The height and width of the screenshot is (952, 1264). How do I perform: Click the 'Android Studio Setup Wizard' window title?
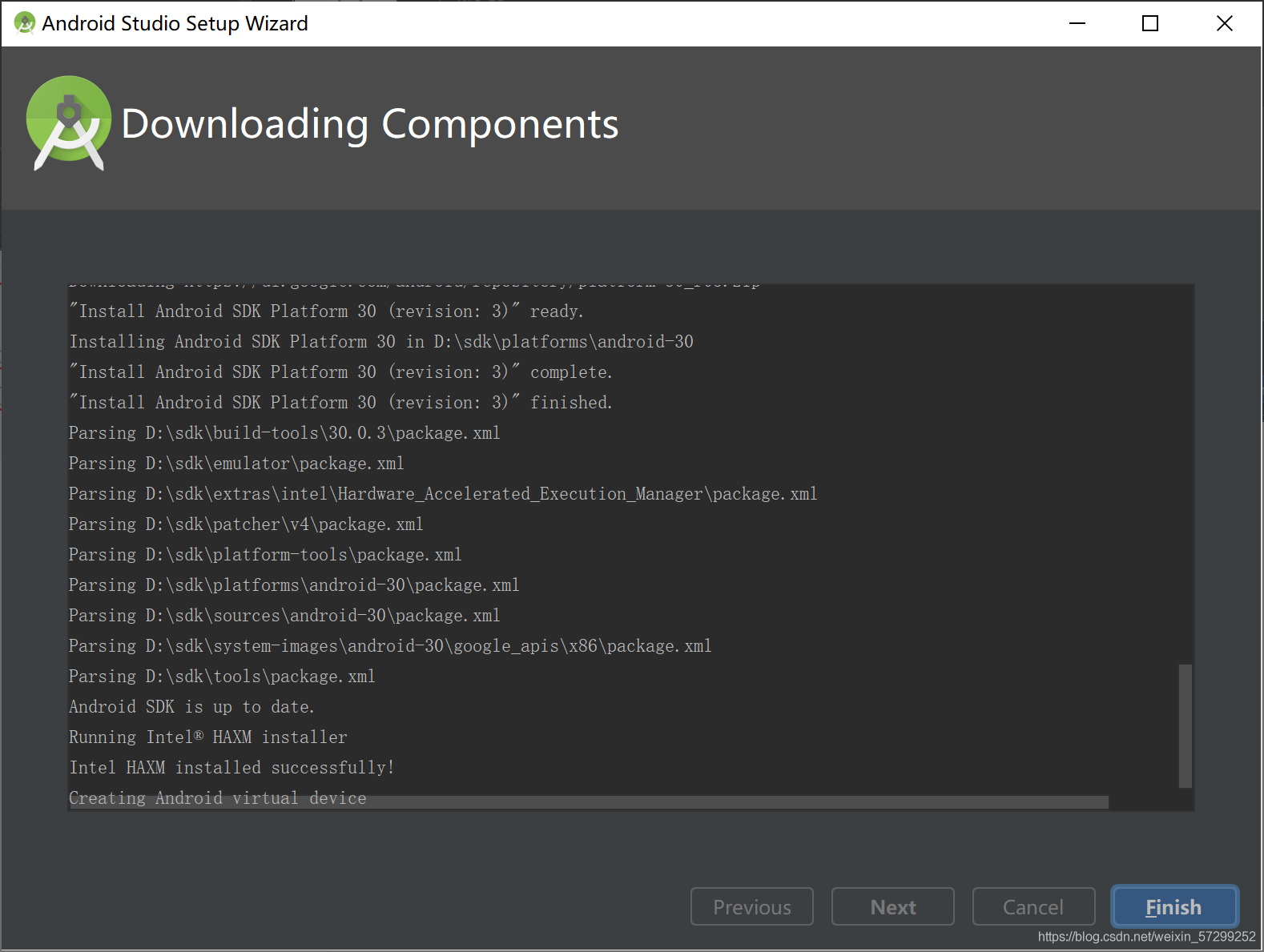(x=175, y=23)
